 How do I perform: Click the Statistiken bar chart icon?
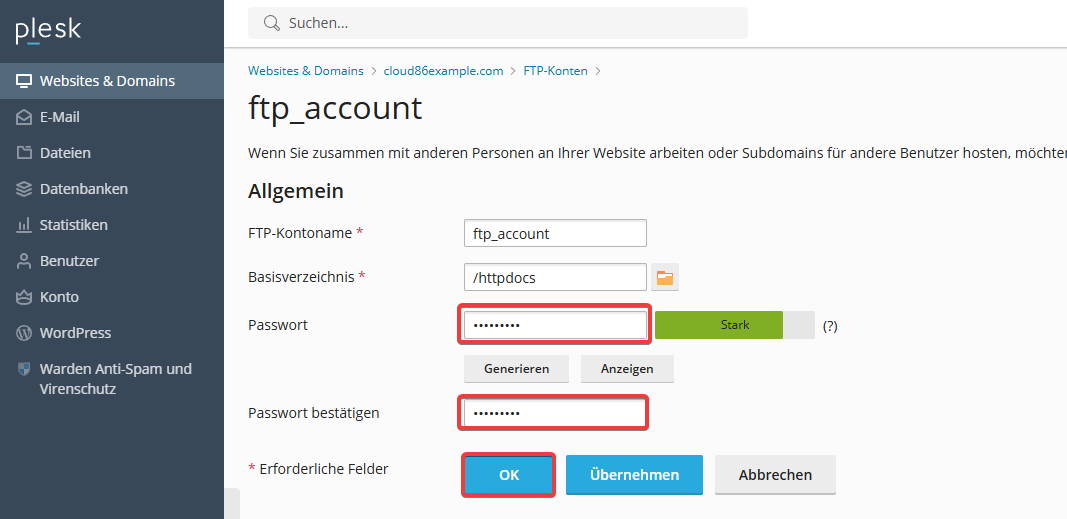[x=24, y=225]
